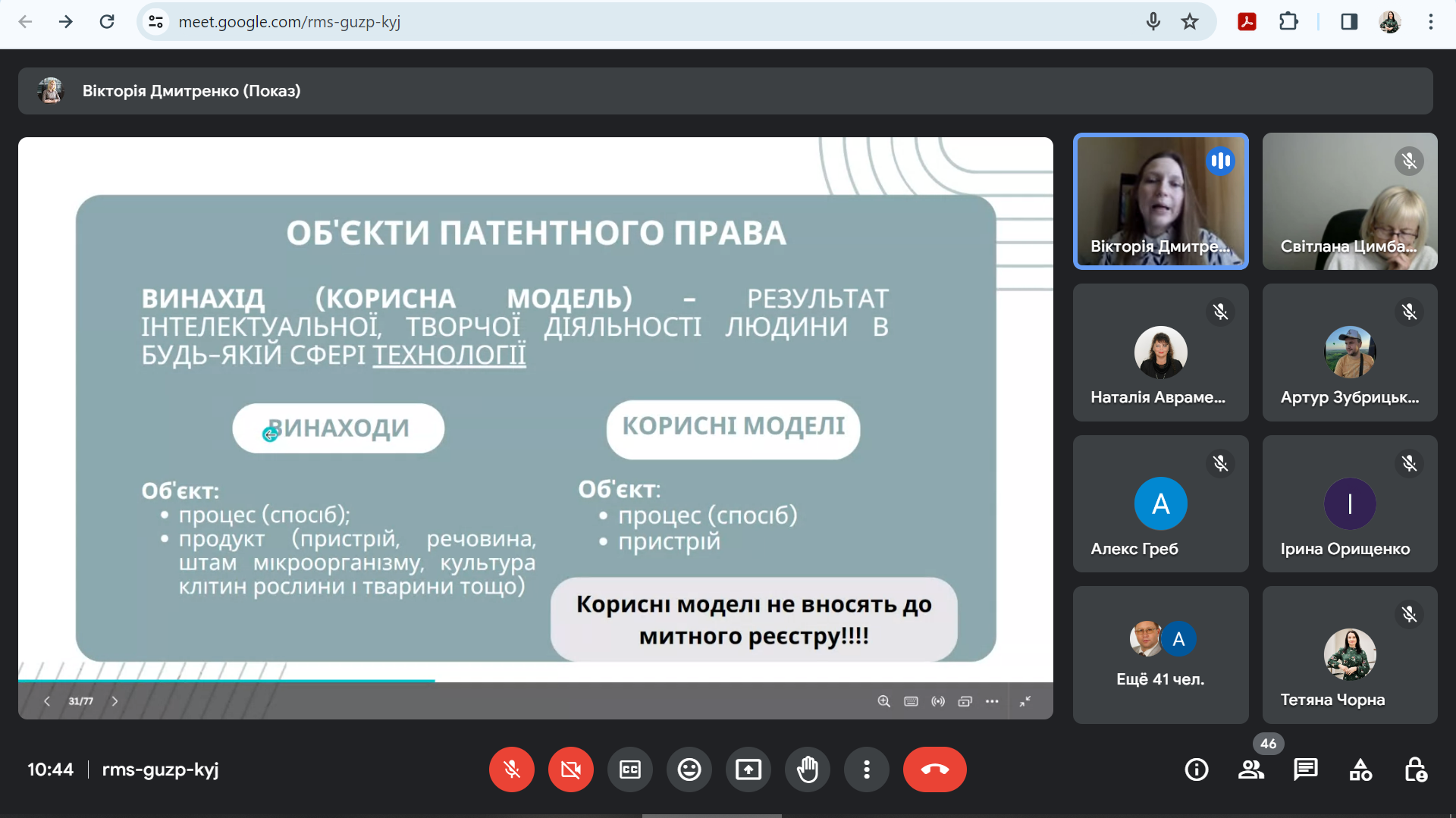Click the windows icon in slide toolbar
1456x818 pixels.
click(x=965, y=701)
